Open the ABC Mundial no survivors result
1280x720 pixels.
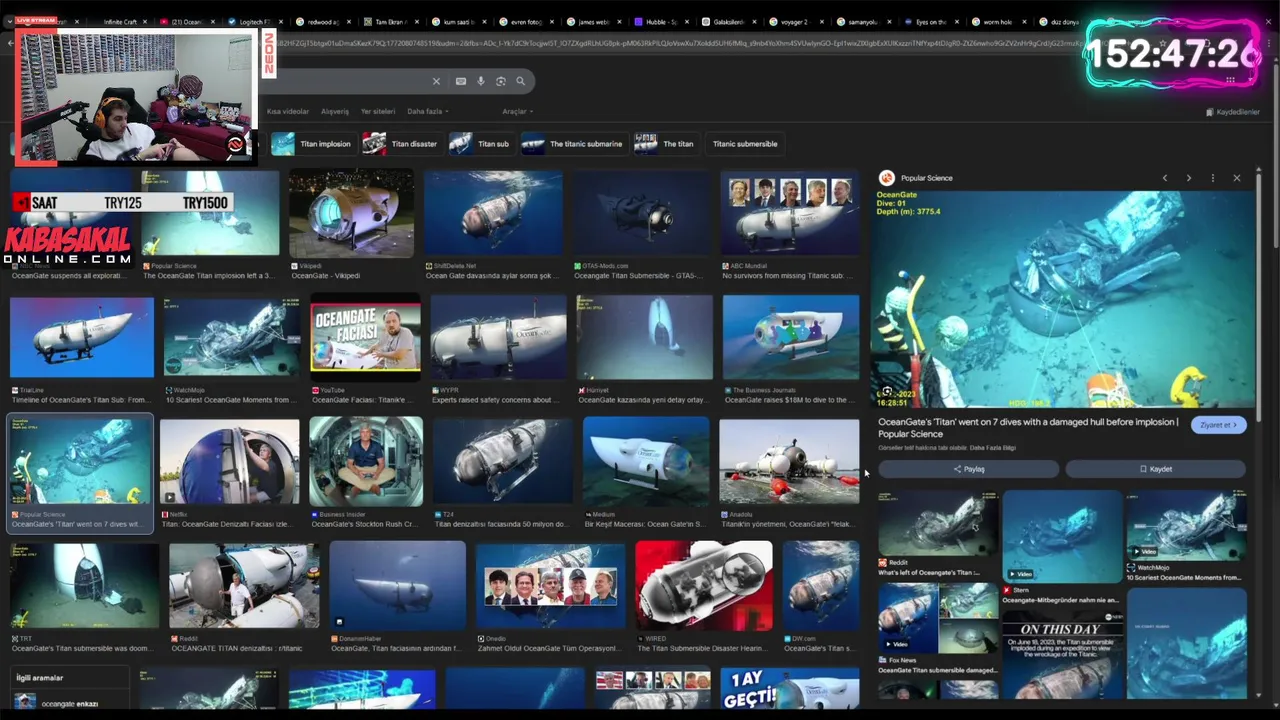(x=790, y=214)
